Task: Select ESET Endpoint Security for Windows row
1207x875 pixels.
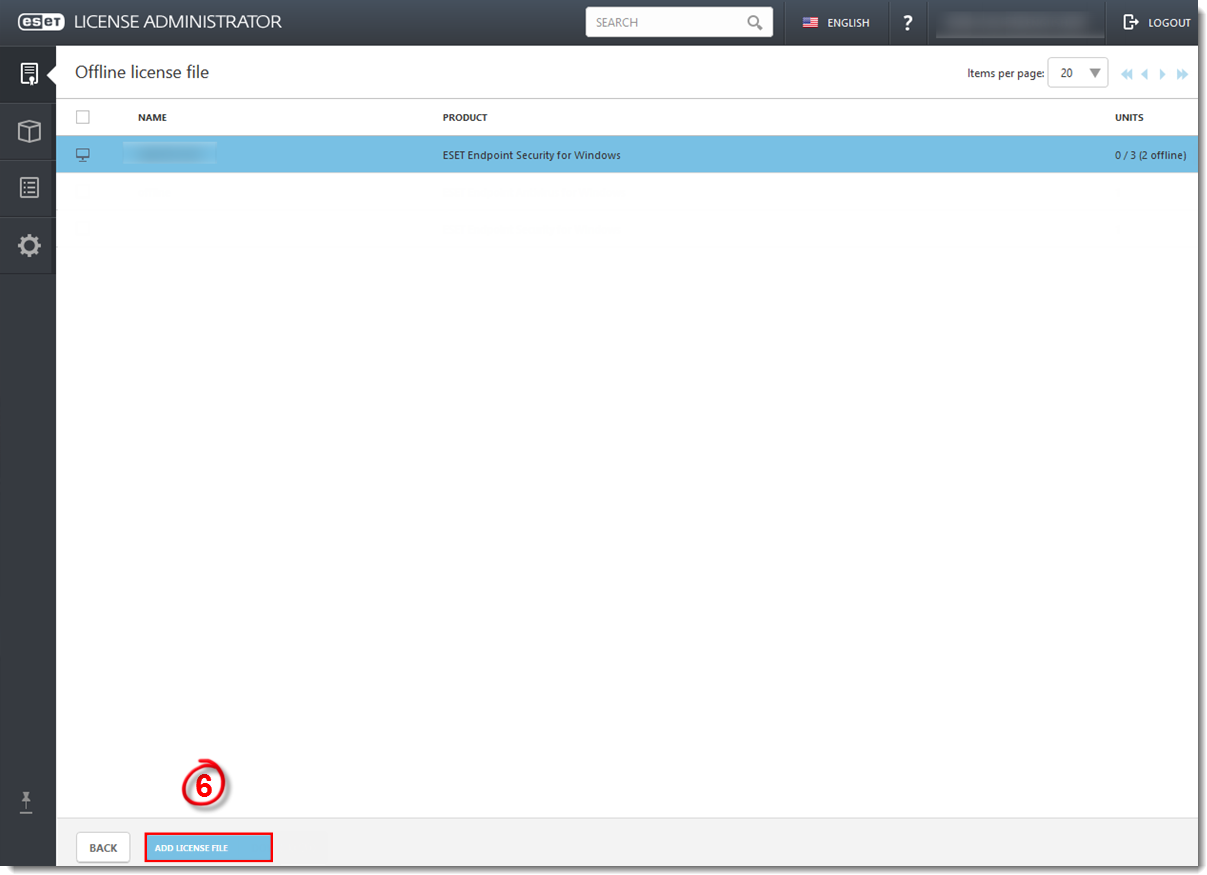Action: tap(627, 155)
